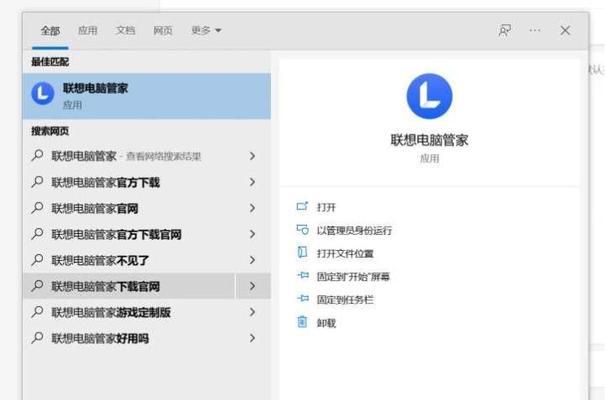Click search icon beside 查看网络搜索结果 row

(x=37, y=155)
